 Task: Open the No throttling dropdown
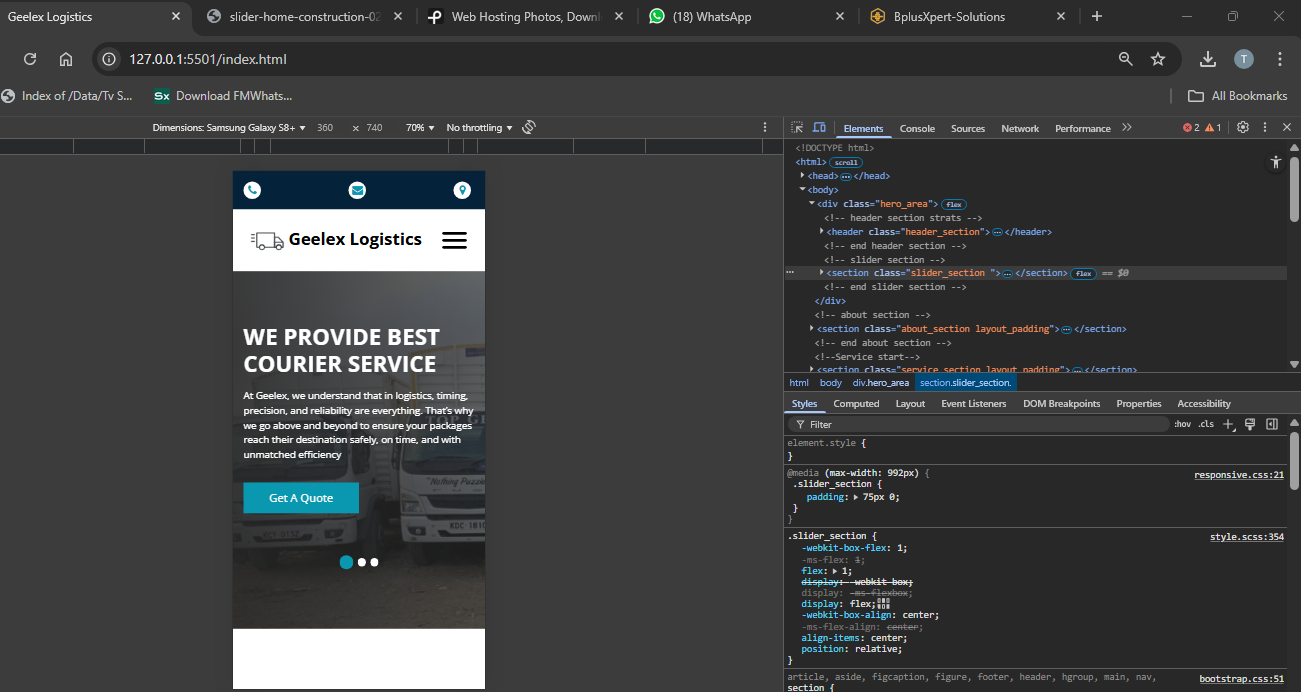(479, 128)
